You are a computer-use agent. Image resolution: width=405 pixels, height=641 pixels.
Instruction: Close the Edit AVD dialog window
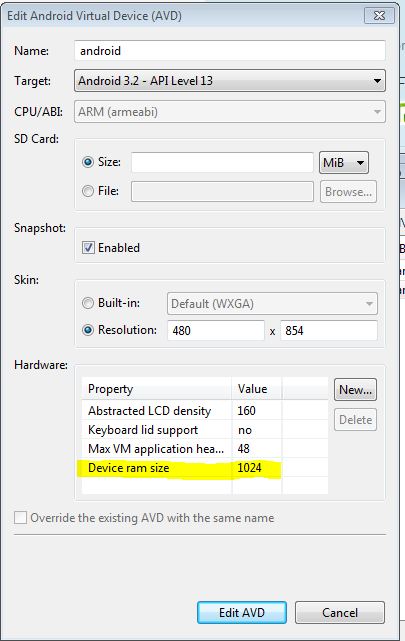point(379,16)
